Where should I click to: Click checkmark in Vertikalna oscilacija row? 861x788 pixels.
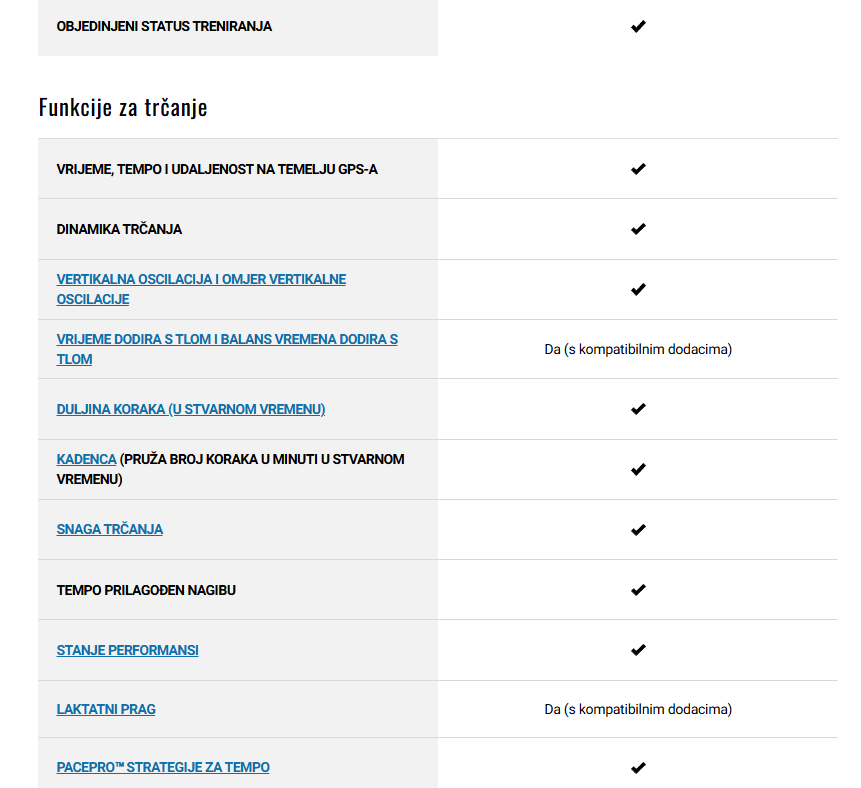(638, 289)
